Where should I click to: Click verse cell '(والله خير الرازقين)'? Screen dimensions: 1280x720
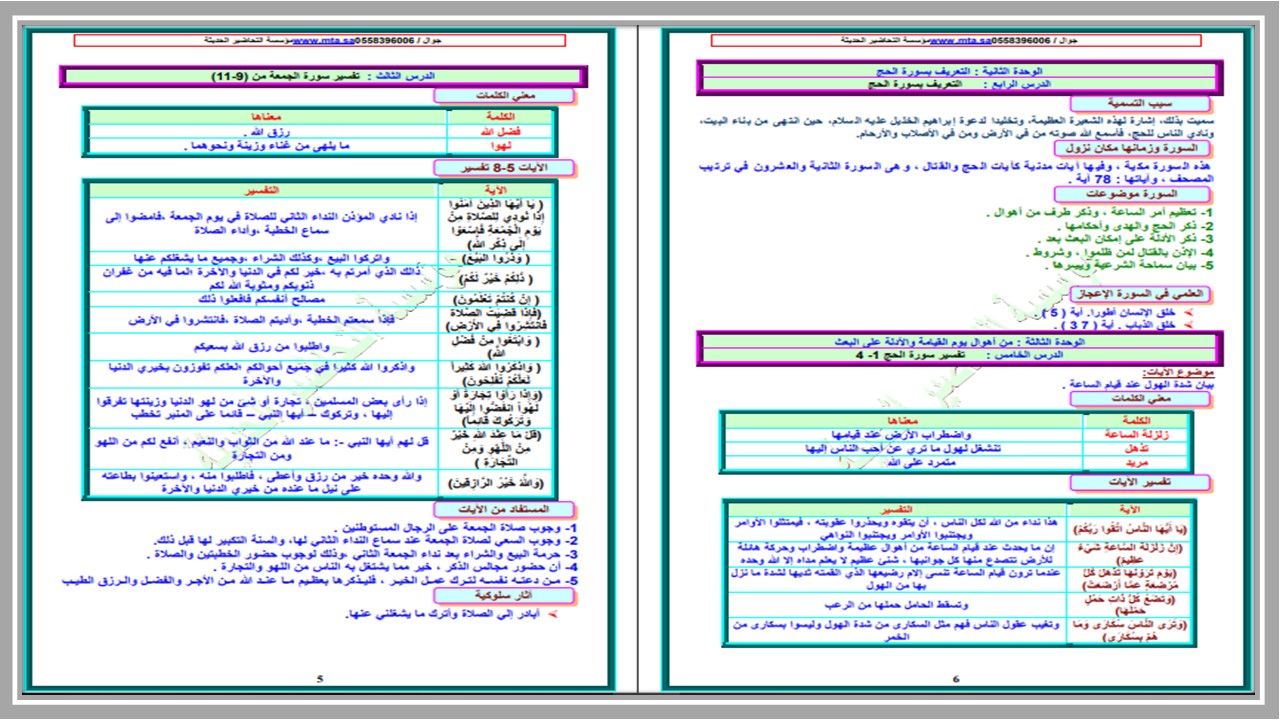[495, 482]
